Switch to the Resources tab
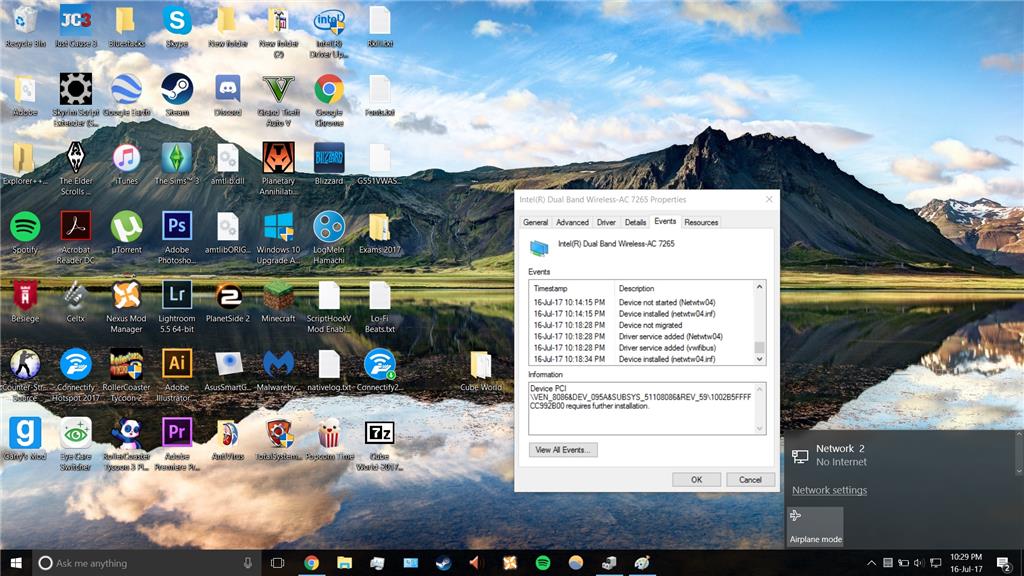This screenshot has height=576, width=1024. 701,222
